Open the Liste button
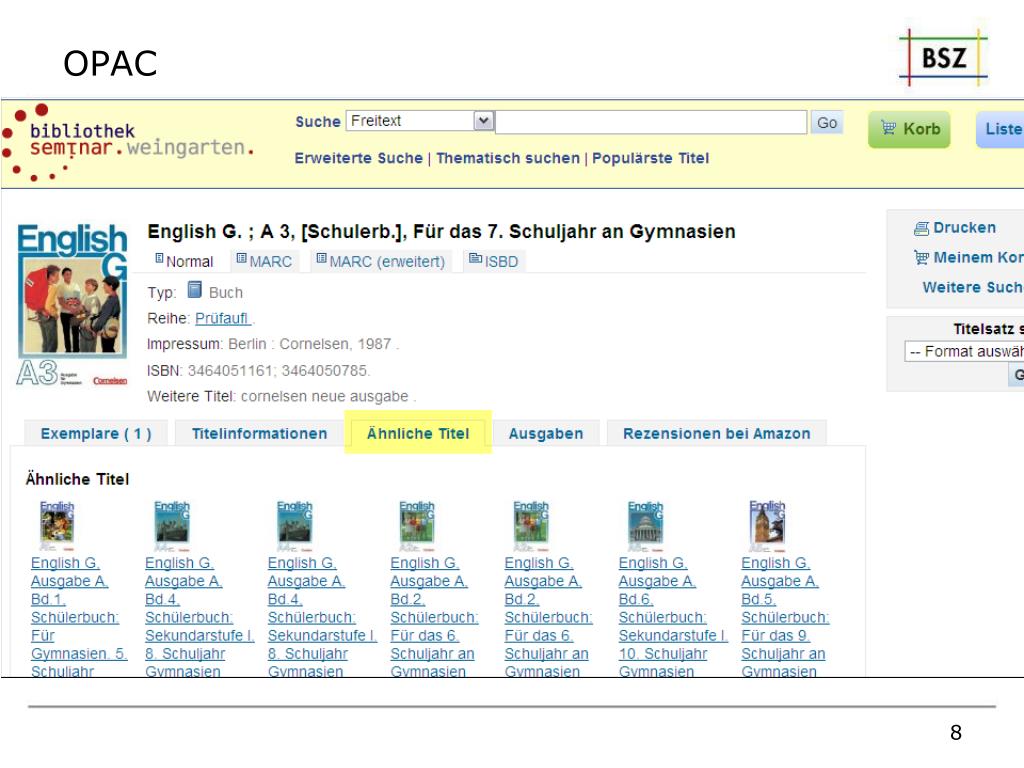Viewport: 1024px width, 768px height. [1000, 129]
